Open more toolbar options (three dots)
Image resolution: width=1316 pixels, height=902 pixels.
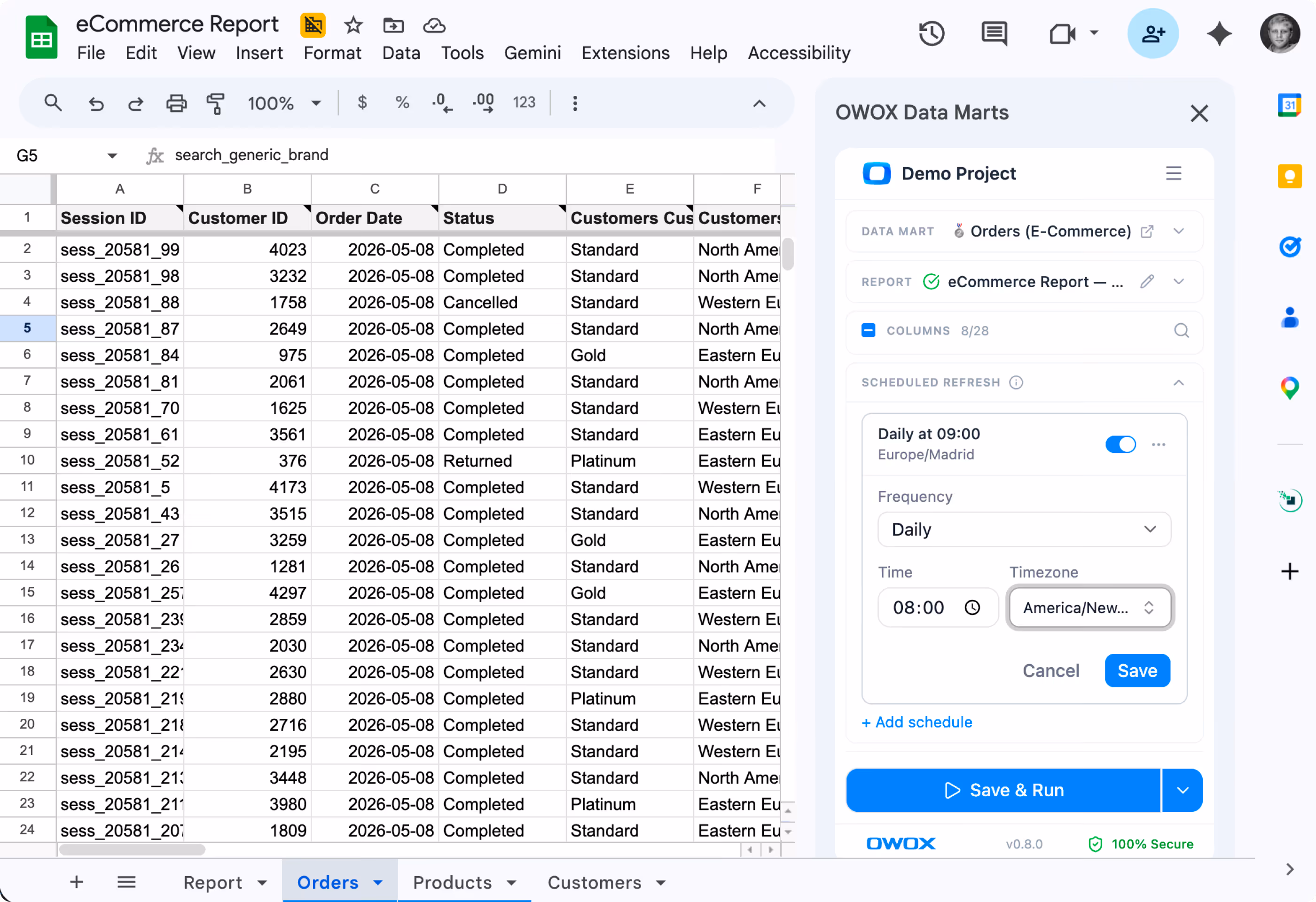tap(575, 103)
